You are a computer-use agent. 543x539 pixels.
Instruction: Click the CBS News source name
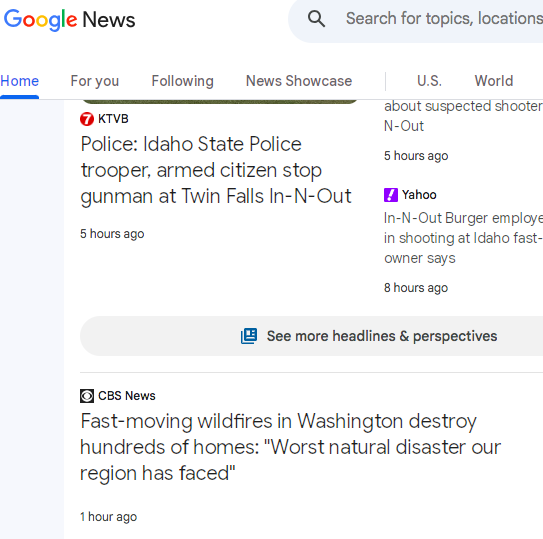tap(127, 396)
